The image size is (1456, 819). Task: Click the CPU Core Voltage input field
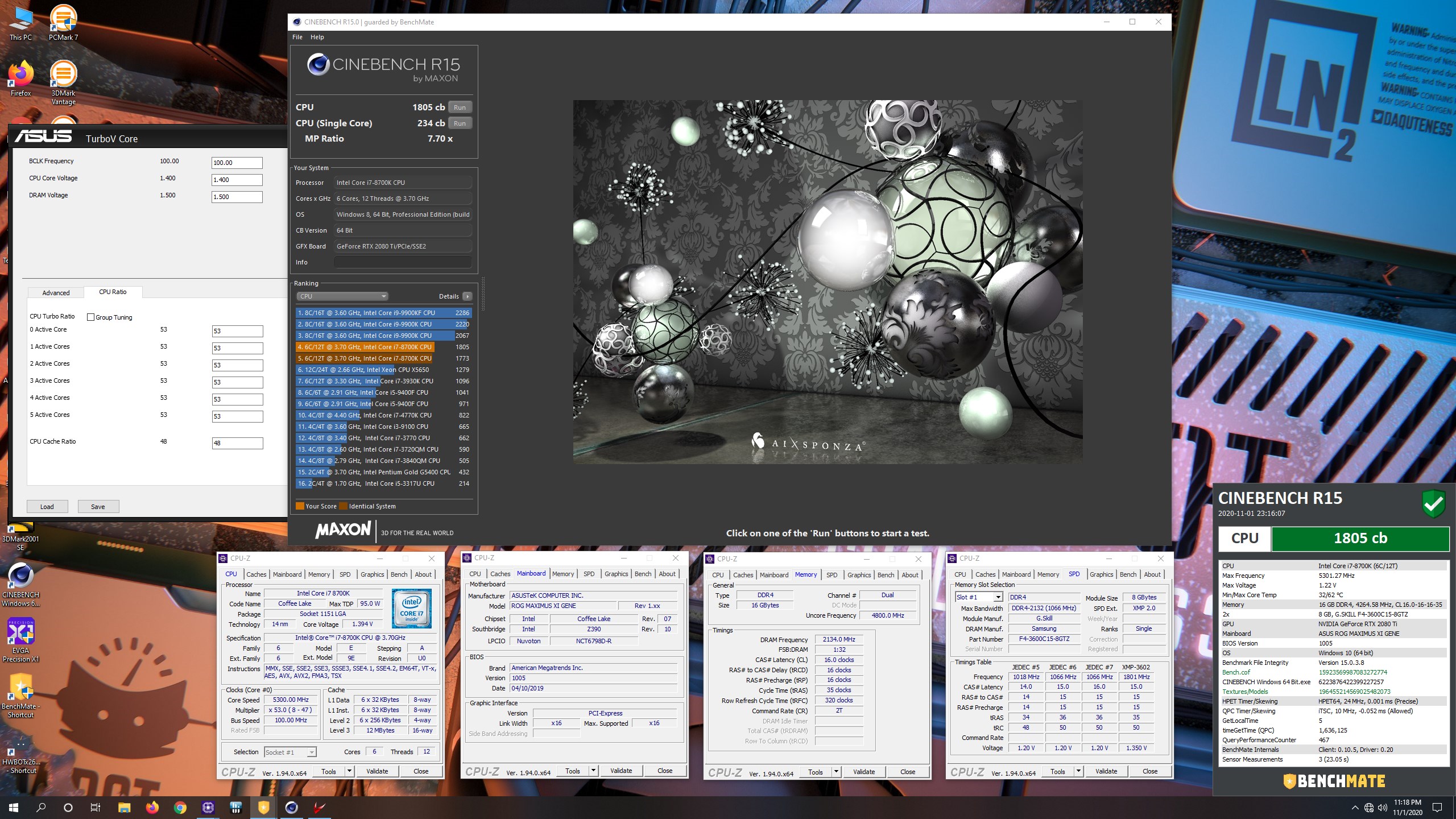(237, 180)
